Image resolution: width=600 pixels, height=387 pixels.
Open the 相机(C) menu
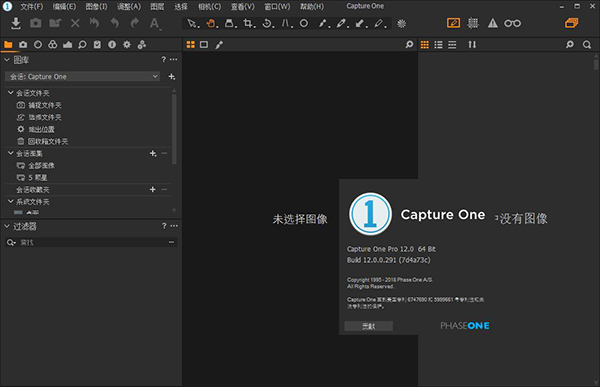coord(209,7)
